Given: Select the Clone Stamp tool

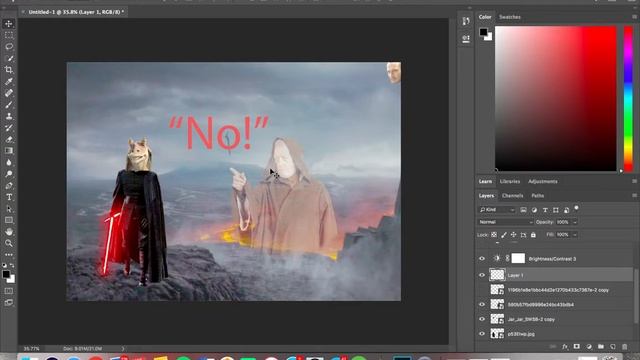Looking at the screenshot, I should coord(9,116).
